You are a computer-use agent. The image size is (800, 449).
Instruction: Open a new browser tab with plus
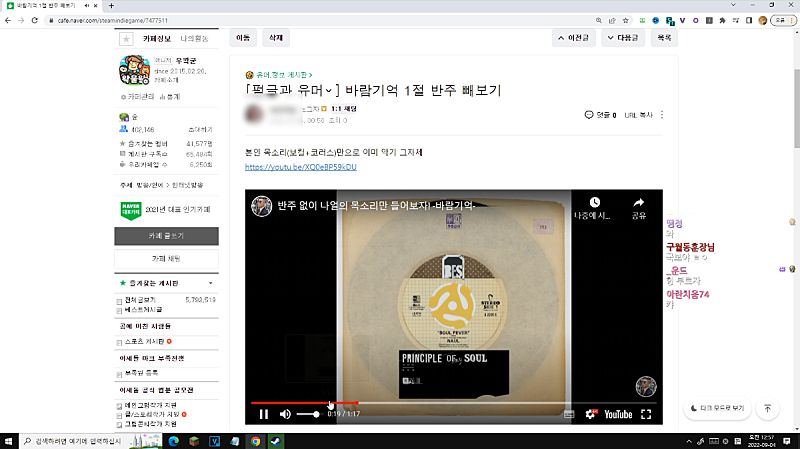pos(111,6)
